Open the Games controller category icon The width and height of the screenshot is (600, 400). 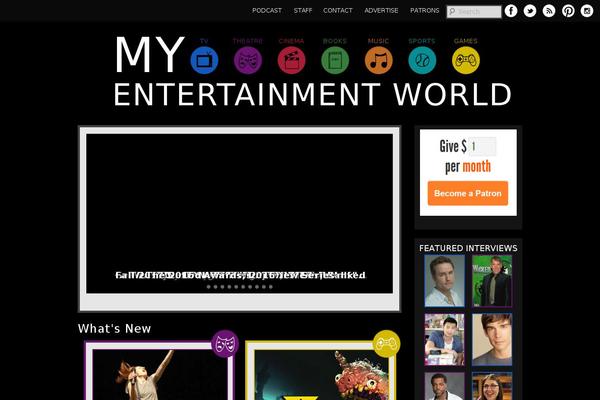(466, 60)
